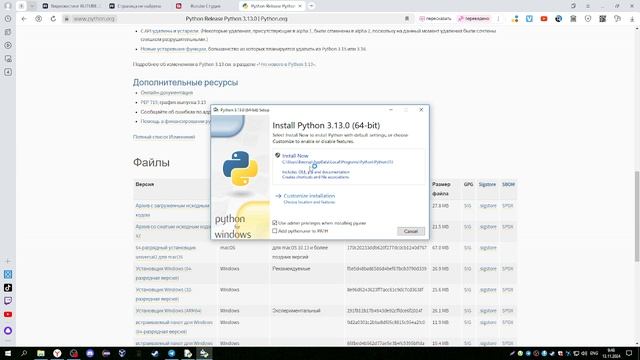Open Windows taskbar search
Viewport: 640px width, 360px height.
pyautogui.click(x=24, y=353)
